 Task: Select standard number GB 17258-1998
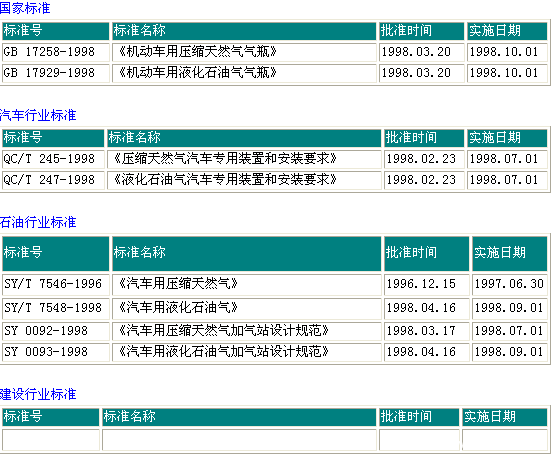pos(49,52)
